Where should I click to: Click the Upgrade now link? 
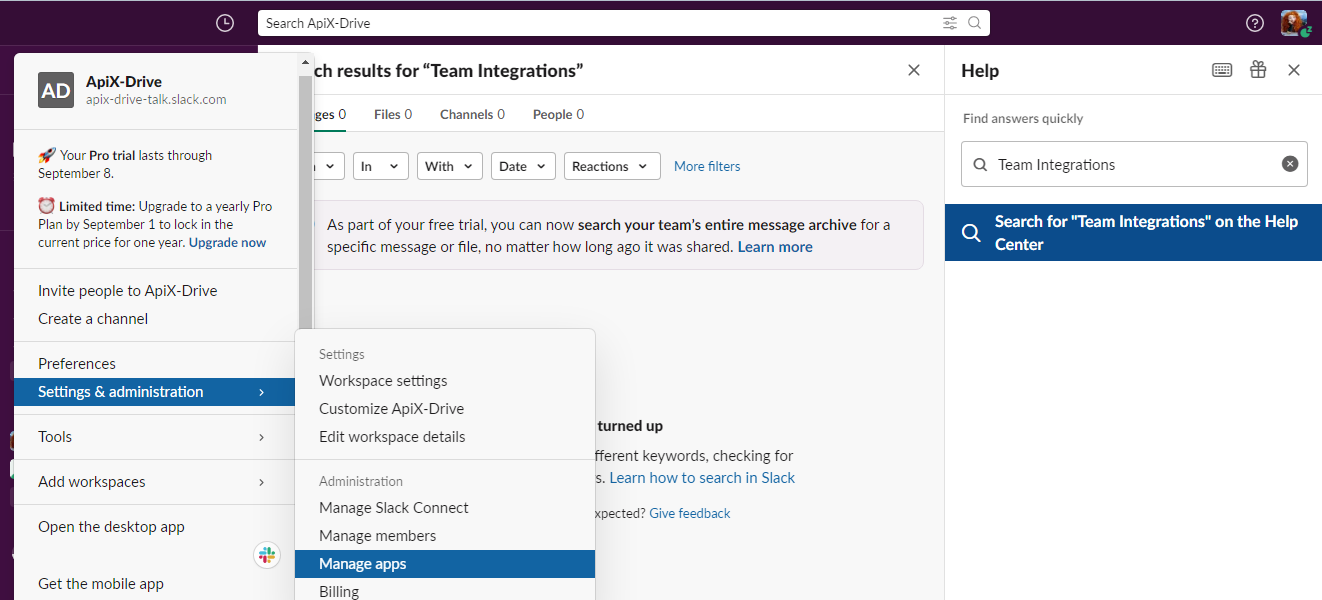coord(228,242)
